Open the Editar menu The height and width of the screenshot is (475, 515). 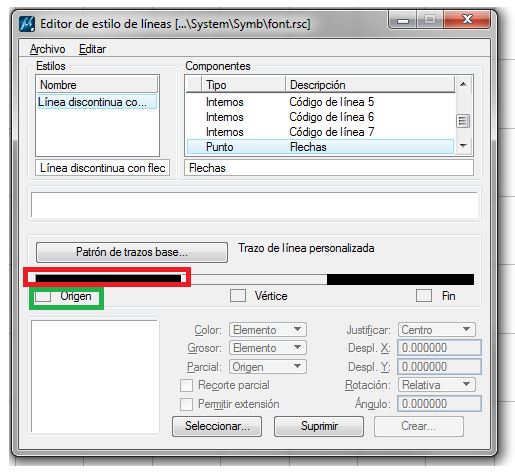pos(92,49)
